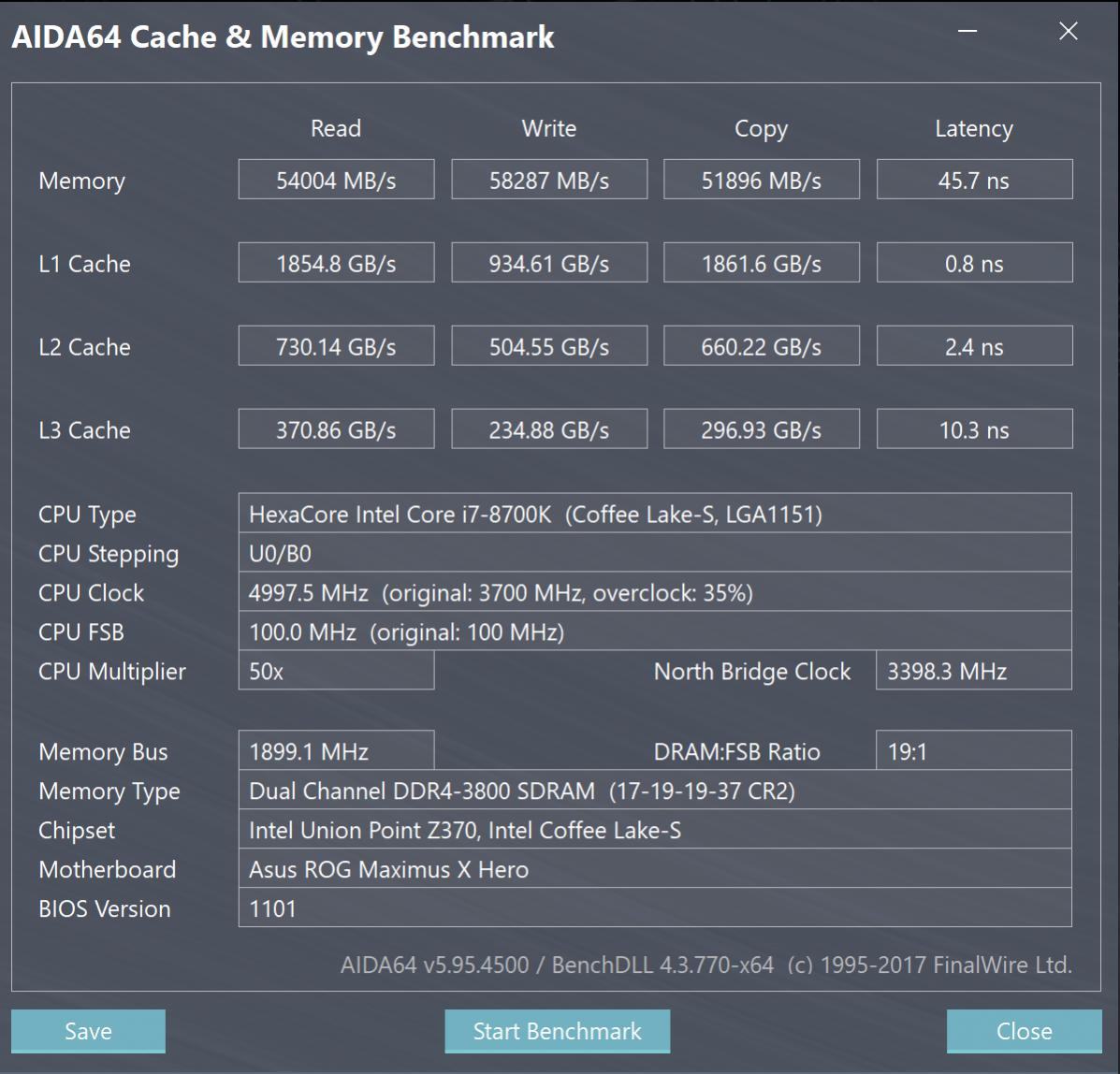Click the Motherboard field showing Asus ROG

pos(655,869)
